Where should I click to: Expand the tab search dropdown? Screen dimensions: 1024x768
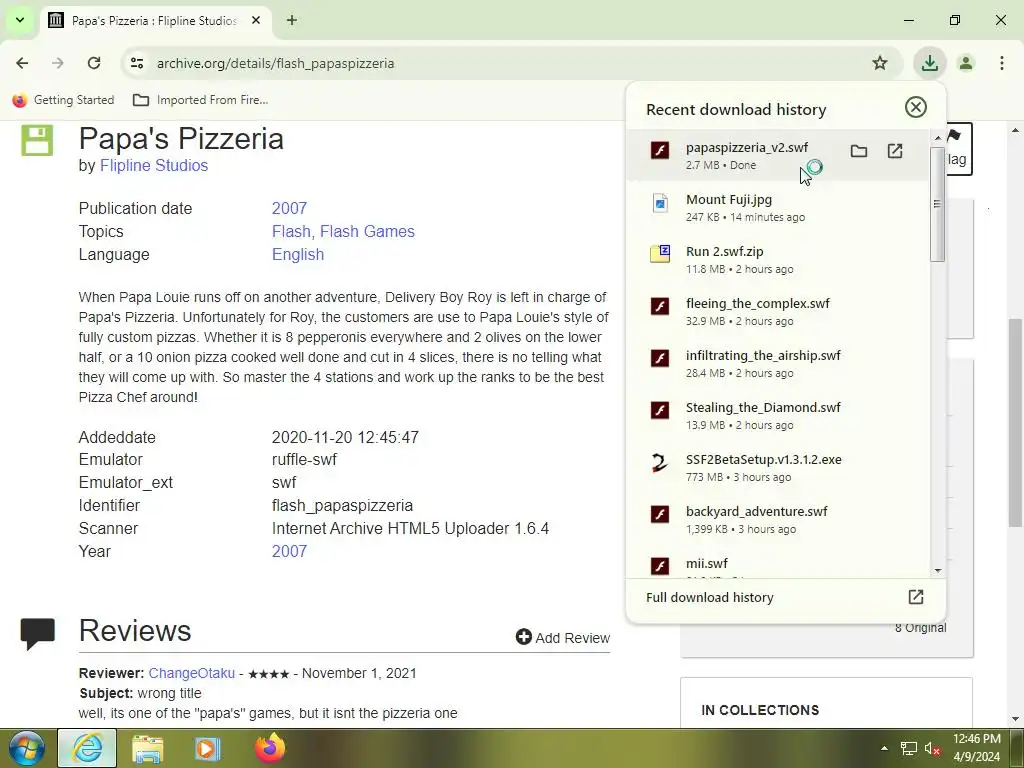click(20, 20)
